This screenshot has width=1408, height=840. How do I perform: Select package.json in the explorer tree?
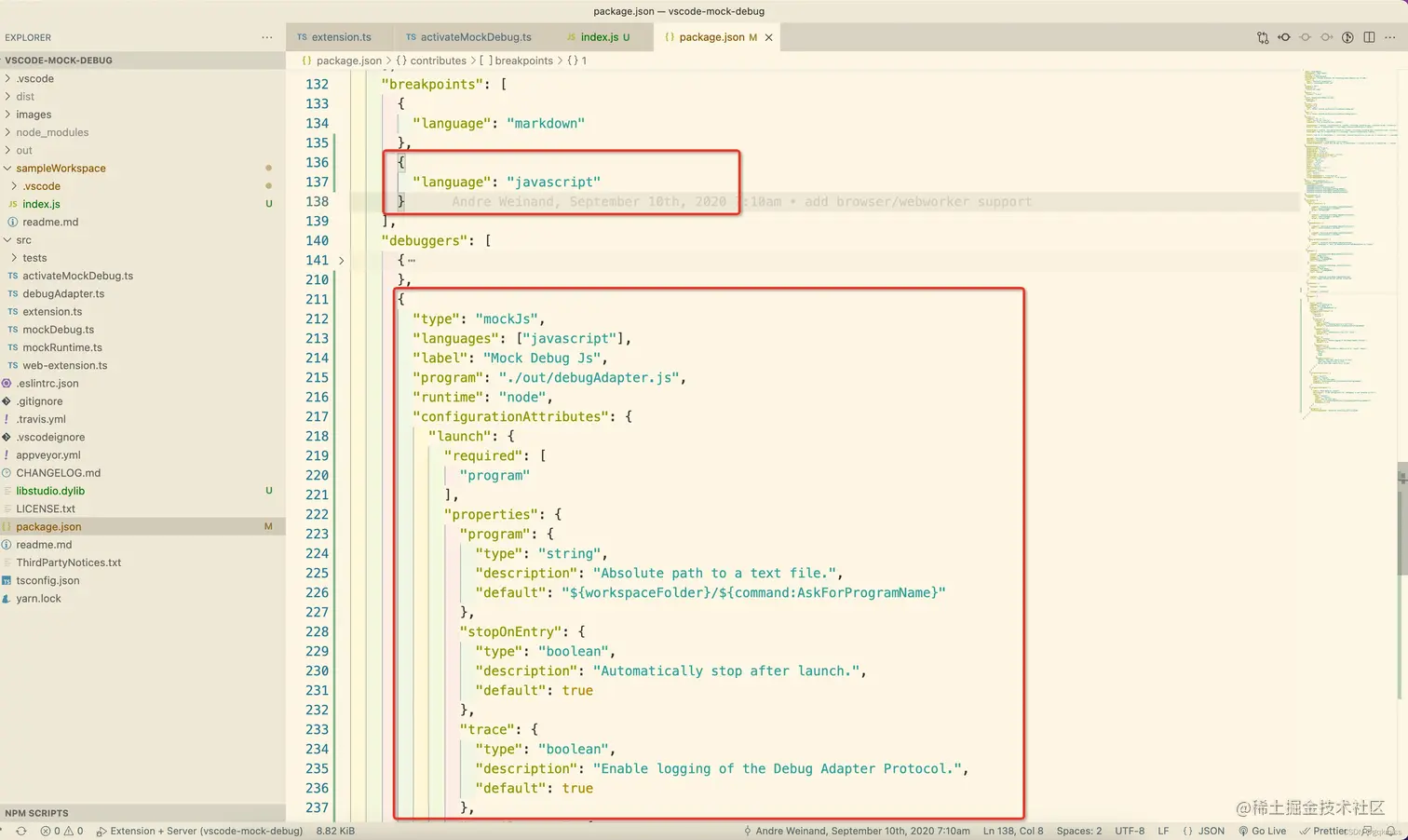pyautogui.click(x=142, y=527)
